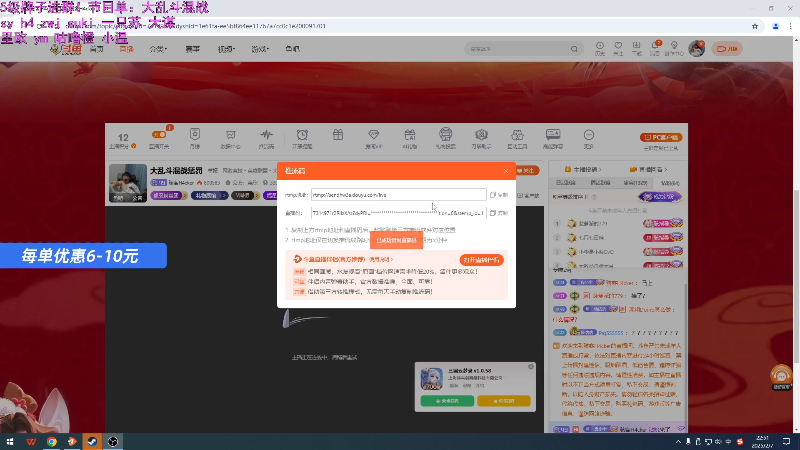Open Chrome from the taskbar

point(52,441)
